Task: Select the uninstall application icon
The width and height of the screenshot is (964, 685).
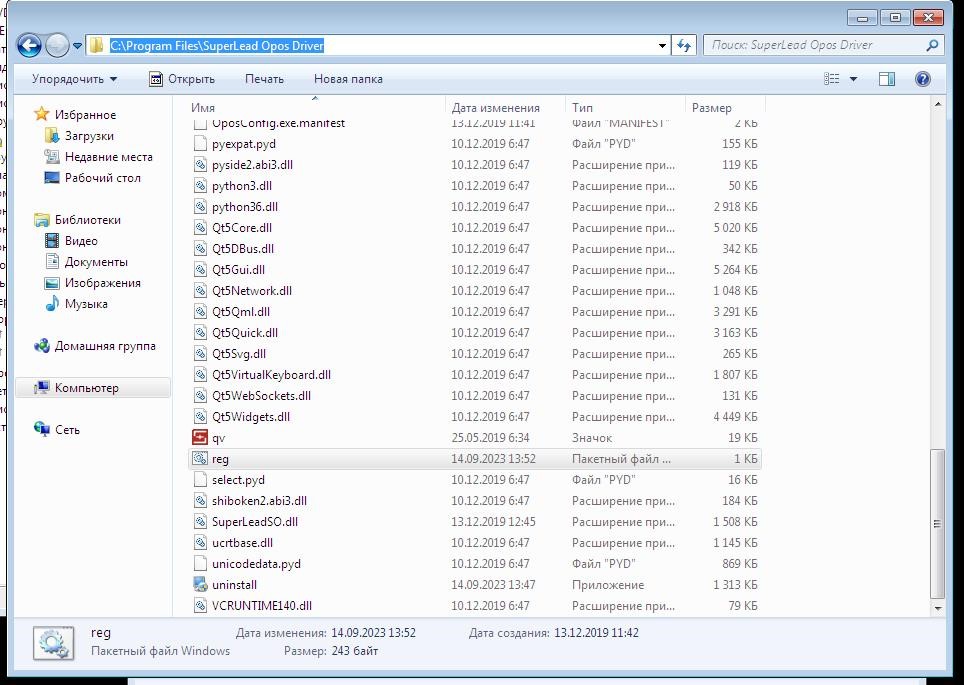Action: [x=200, y=585]
